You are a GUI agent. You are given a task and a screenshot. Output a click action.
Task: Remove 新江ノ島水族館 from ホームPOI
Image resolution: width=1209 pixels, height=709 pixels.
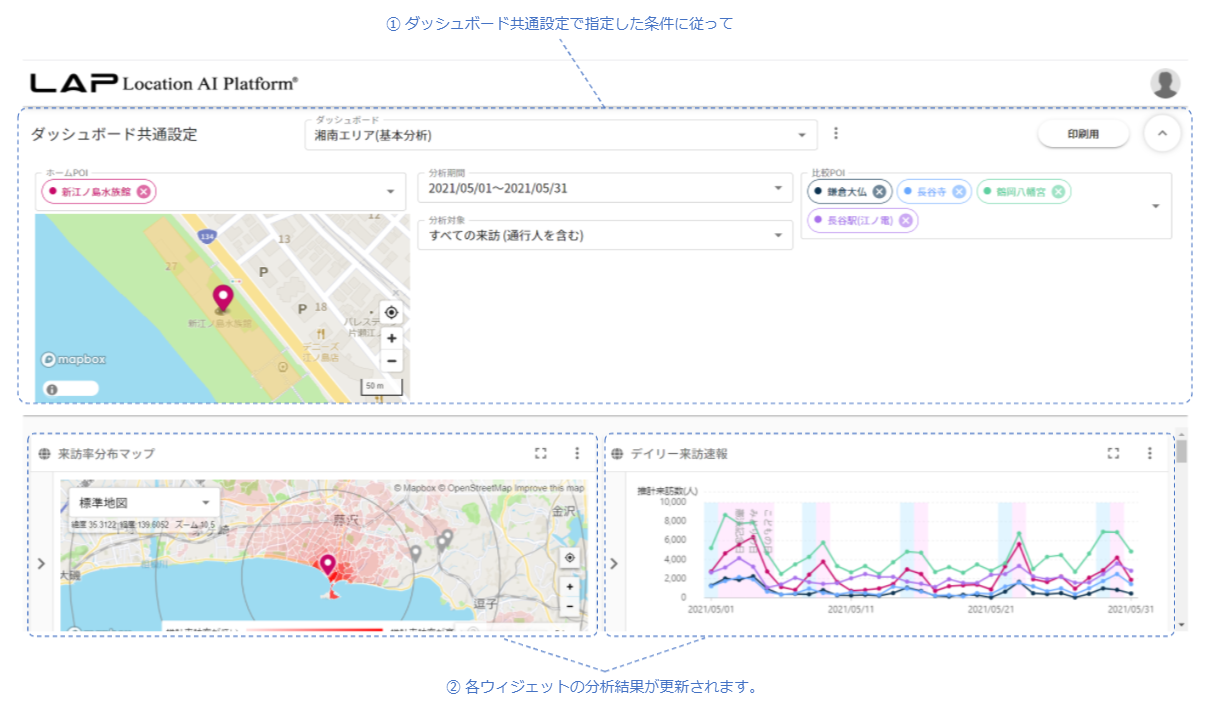click(144, 192)
